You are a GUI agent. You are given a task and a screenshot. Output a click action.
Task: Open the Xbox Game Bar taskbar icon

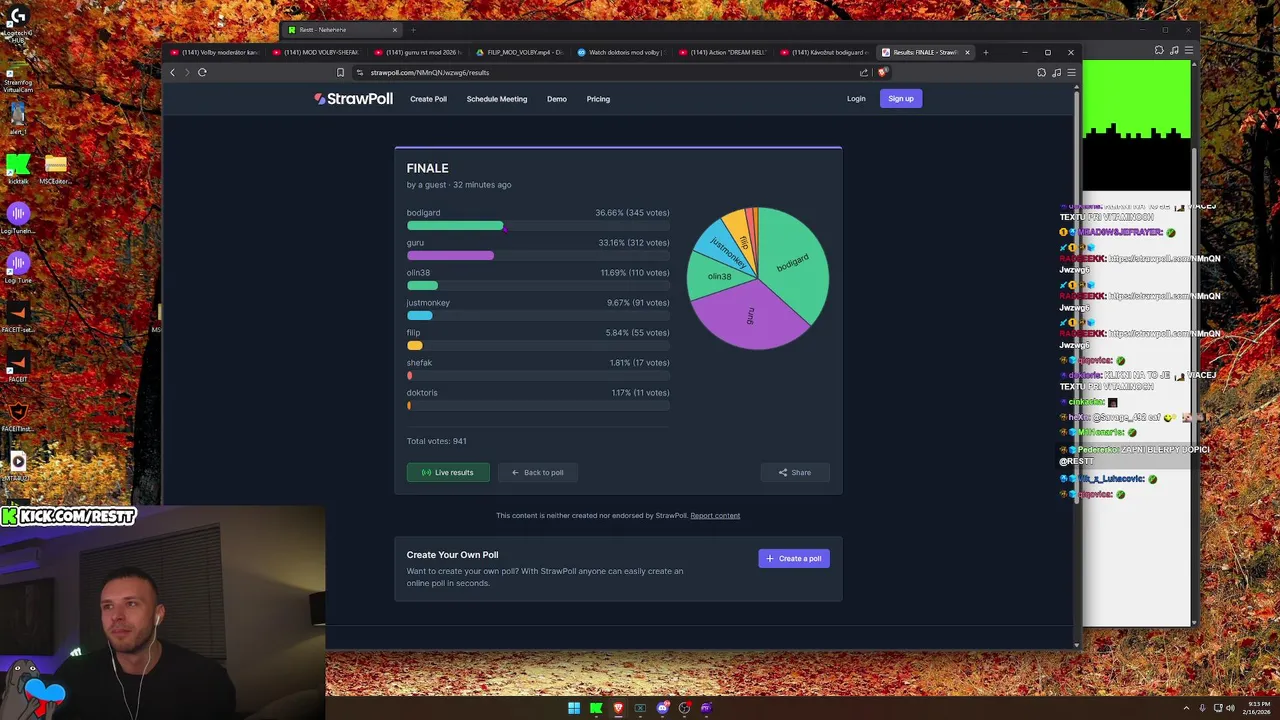click(x=640, y=708)
